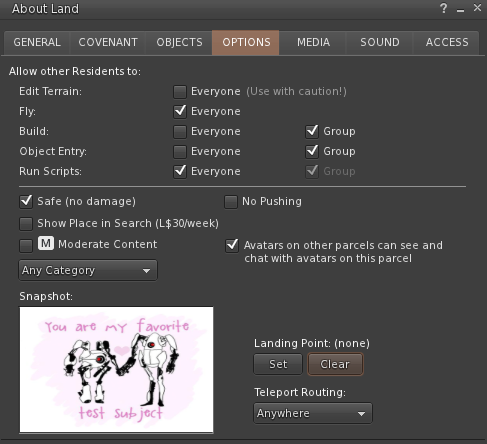The height and width of the screenshot is (444, 487).
Task: Toggle Safe (no damage) checkbox
Action: [x=26, y=202]
